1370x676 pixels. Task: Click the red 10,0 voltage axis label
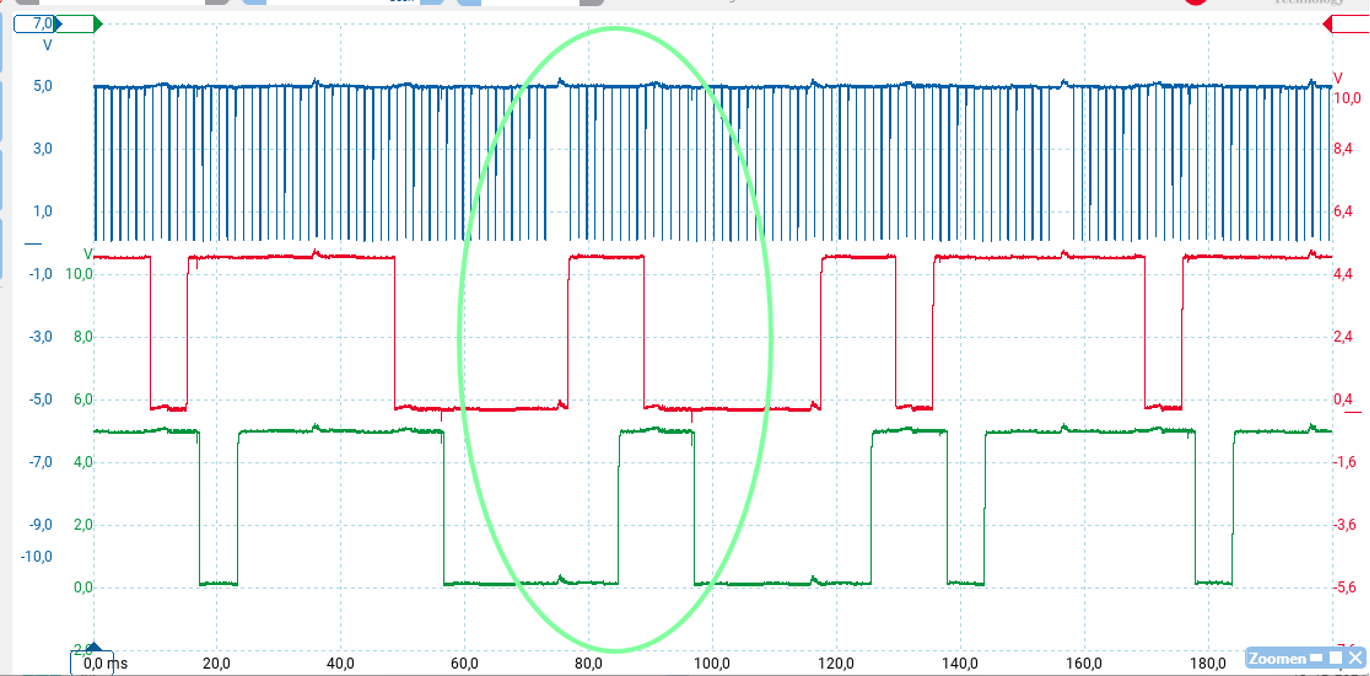pos(1346,98)
